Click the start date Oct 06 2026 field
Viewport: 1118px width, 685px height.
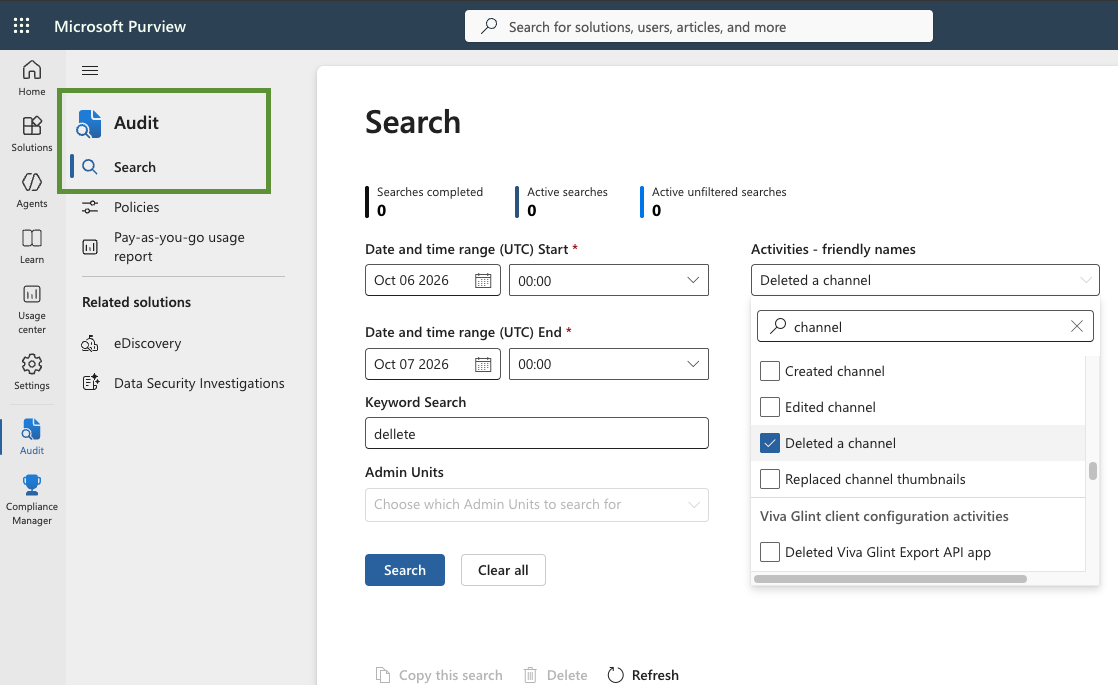tap(433, 280)
